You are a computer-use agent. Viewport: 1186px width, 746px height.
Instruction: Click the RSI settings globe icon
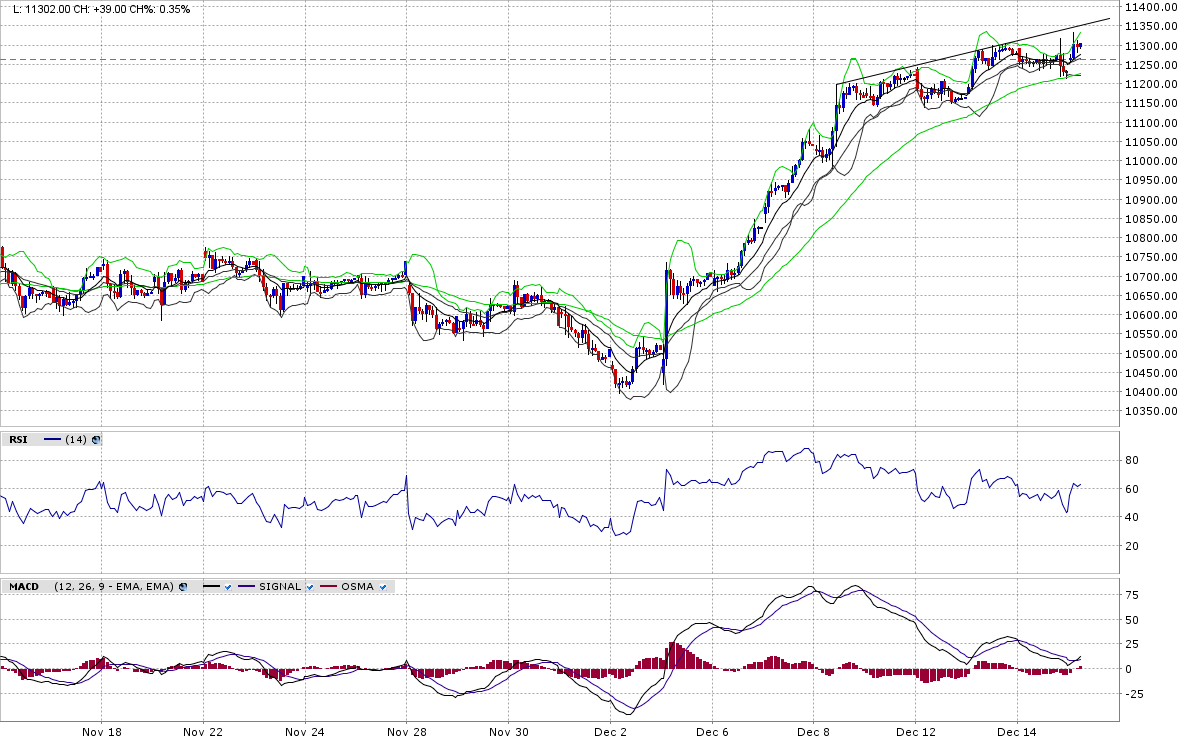96,439
